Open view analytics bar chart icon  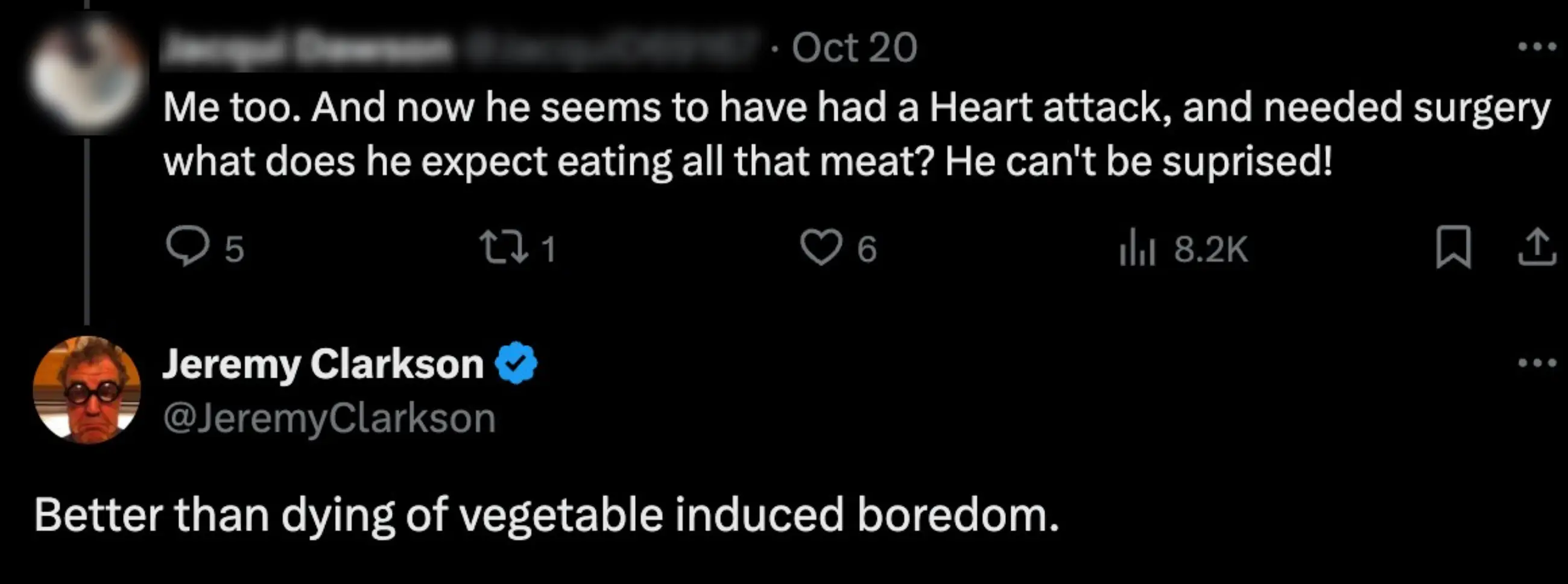tap(1137, 248)
